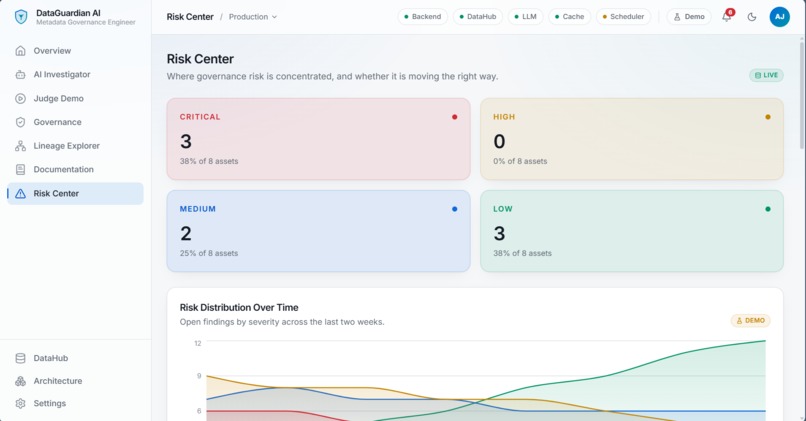Select Judge Demo in sidebar
Screen dimensions: 806x421
tap(75, 98)
